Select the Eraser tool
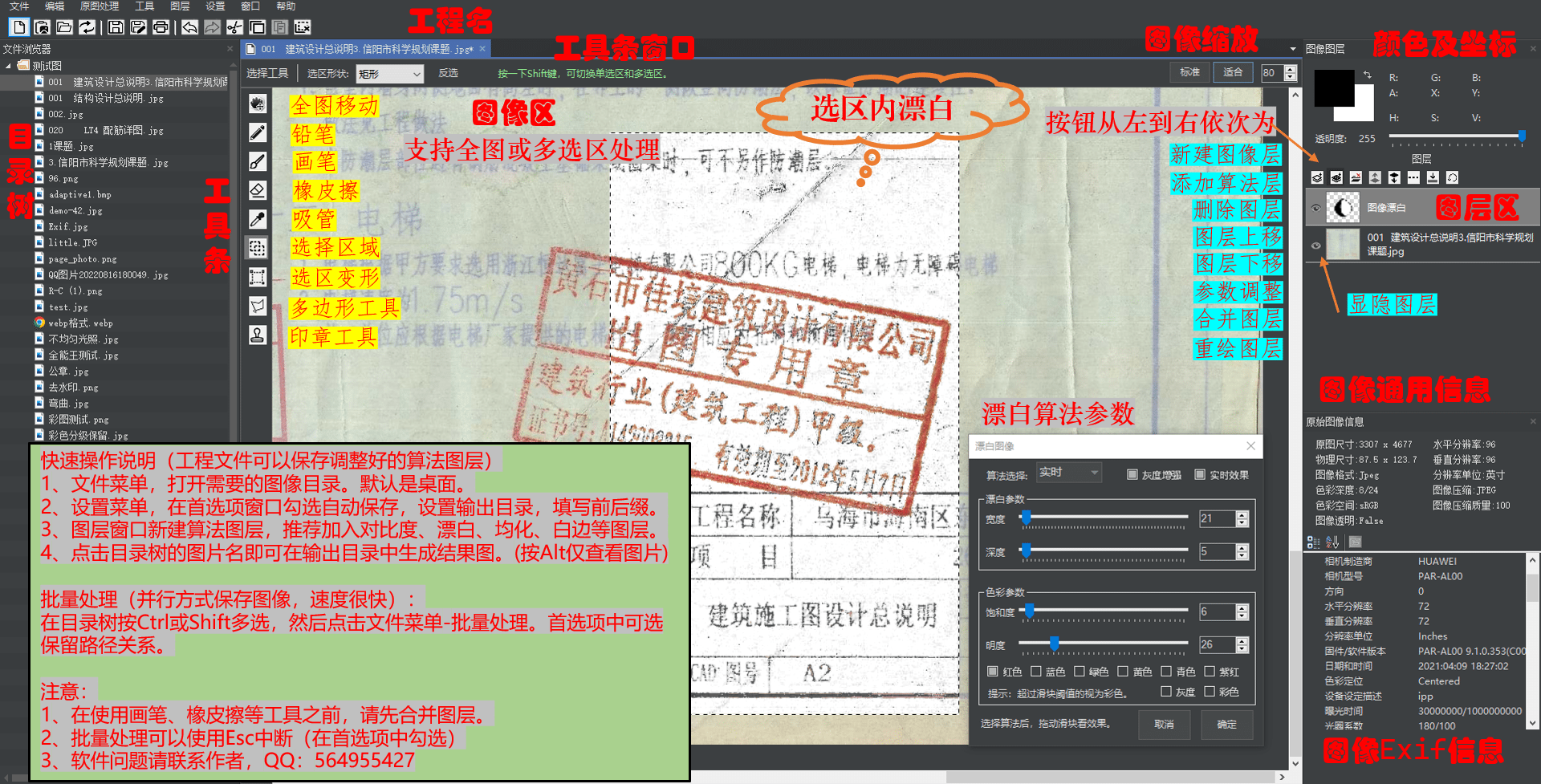Viewport: 1541px width, 784px height. (258, 190)
